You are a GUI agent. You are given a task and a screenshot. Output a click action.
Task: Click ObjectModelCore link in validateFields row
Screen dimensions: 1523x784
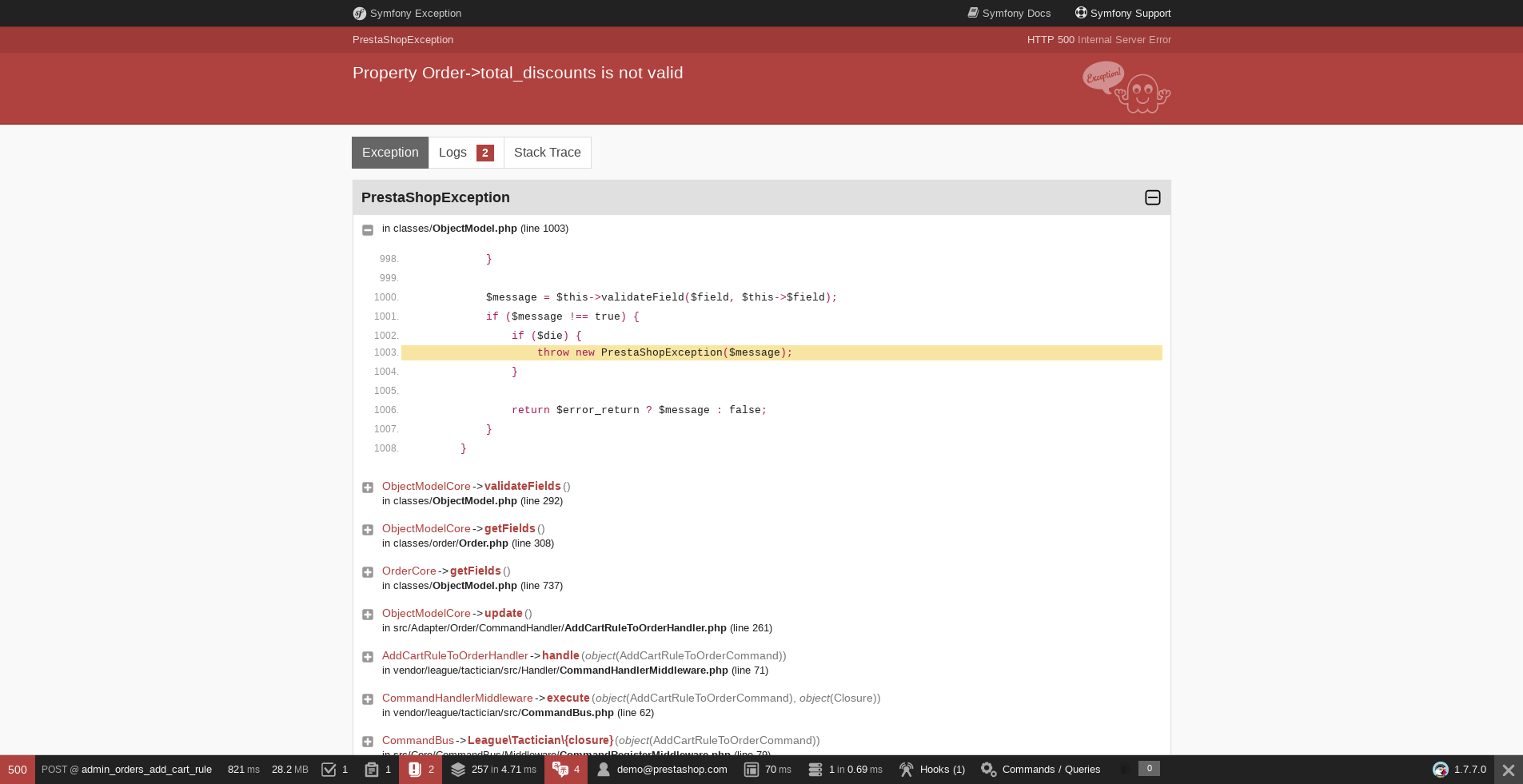(426, 486)
